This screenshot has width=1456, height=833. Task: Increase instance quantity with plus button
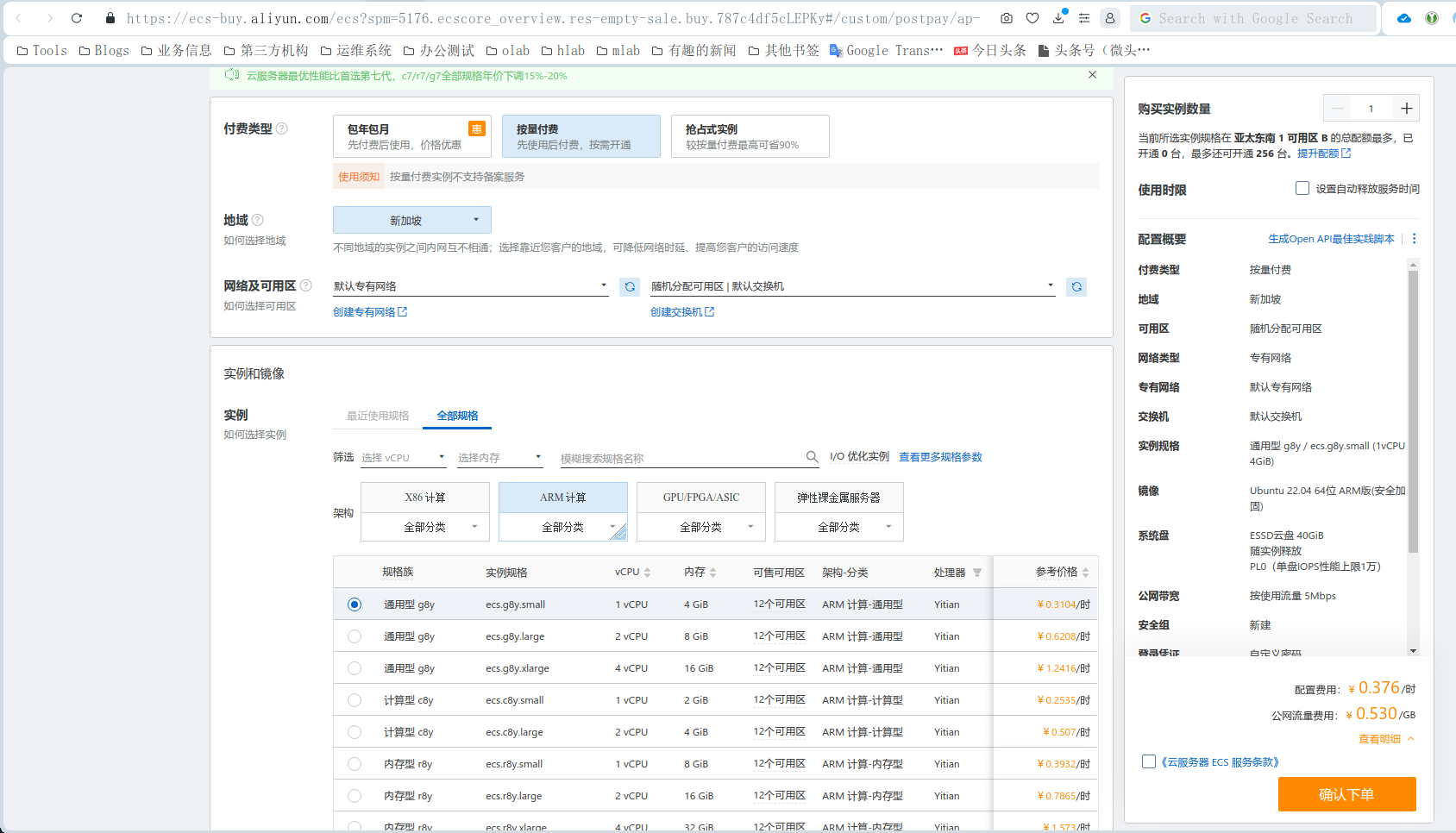pos(1406,108)
